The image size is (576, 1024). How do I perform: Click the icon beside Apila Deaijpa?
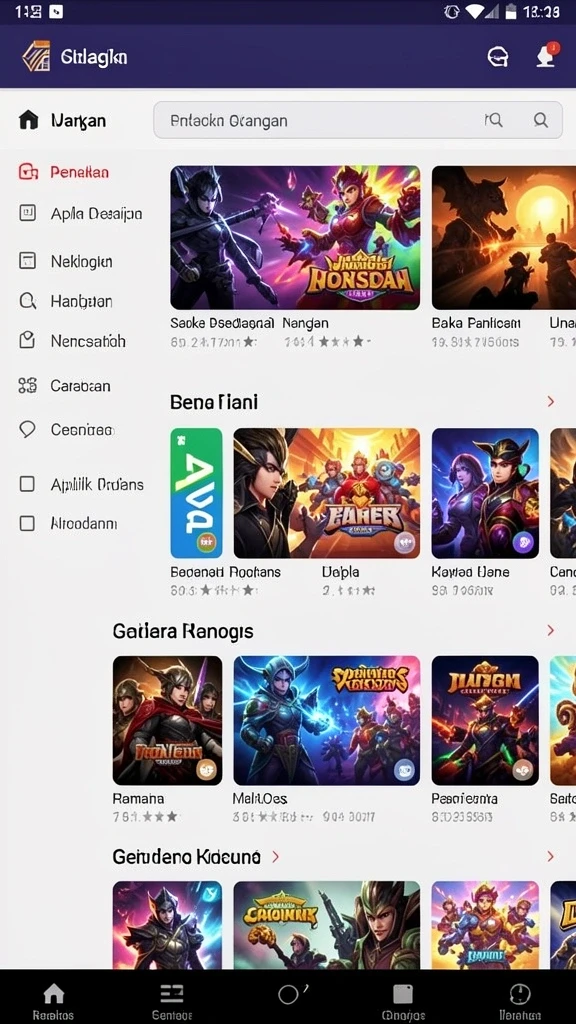(27, 213)
